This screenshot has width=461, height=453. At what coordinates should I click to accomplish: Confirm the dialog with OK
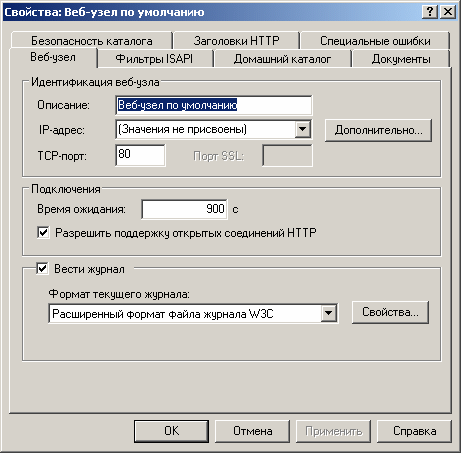pyautogui.click(x=171, y=431)
